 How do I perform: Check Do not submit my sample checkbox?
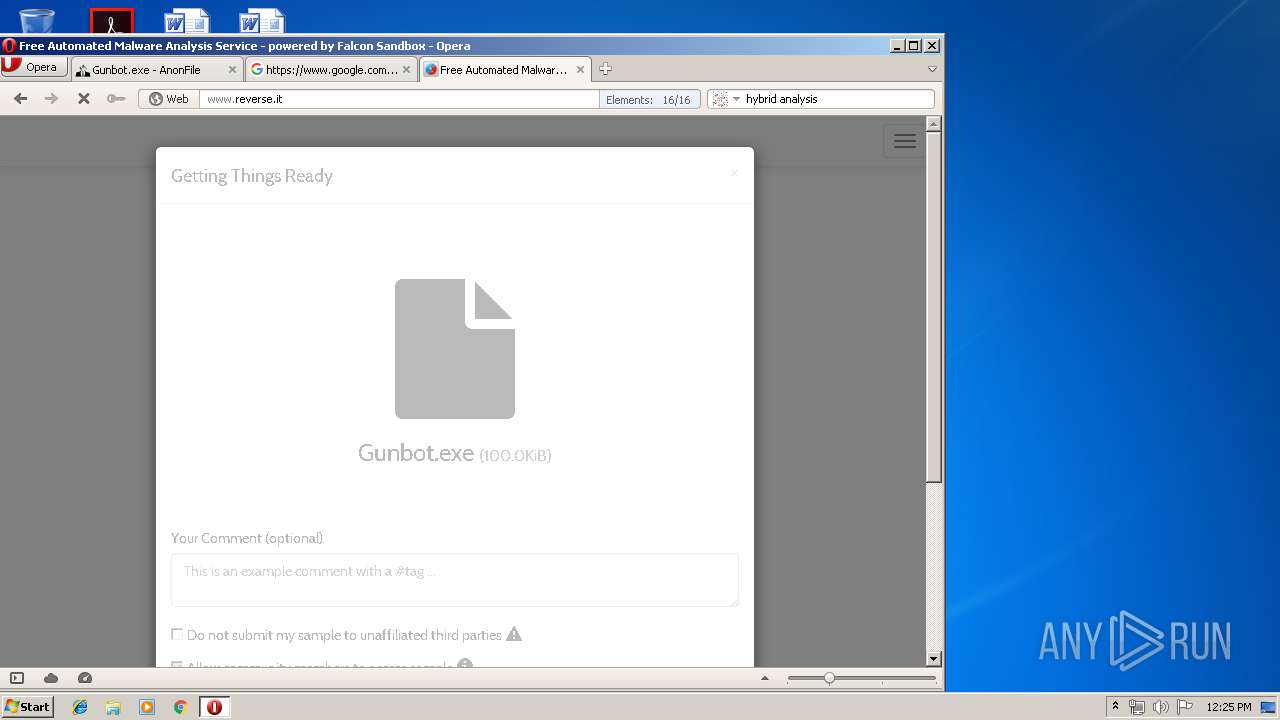tap(177, 634)
